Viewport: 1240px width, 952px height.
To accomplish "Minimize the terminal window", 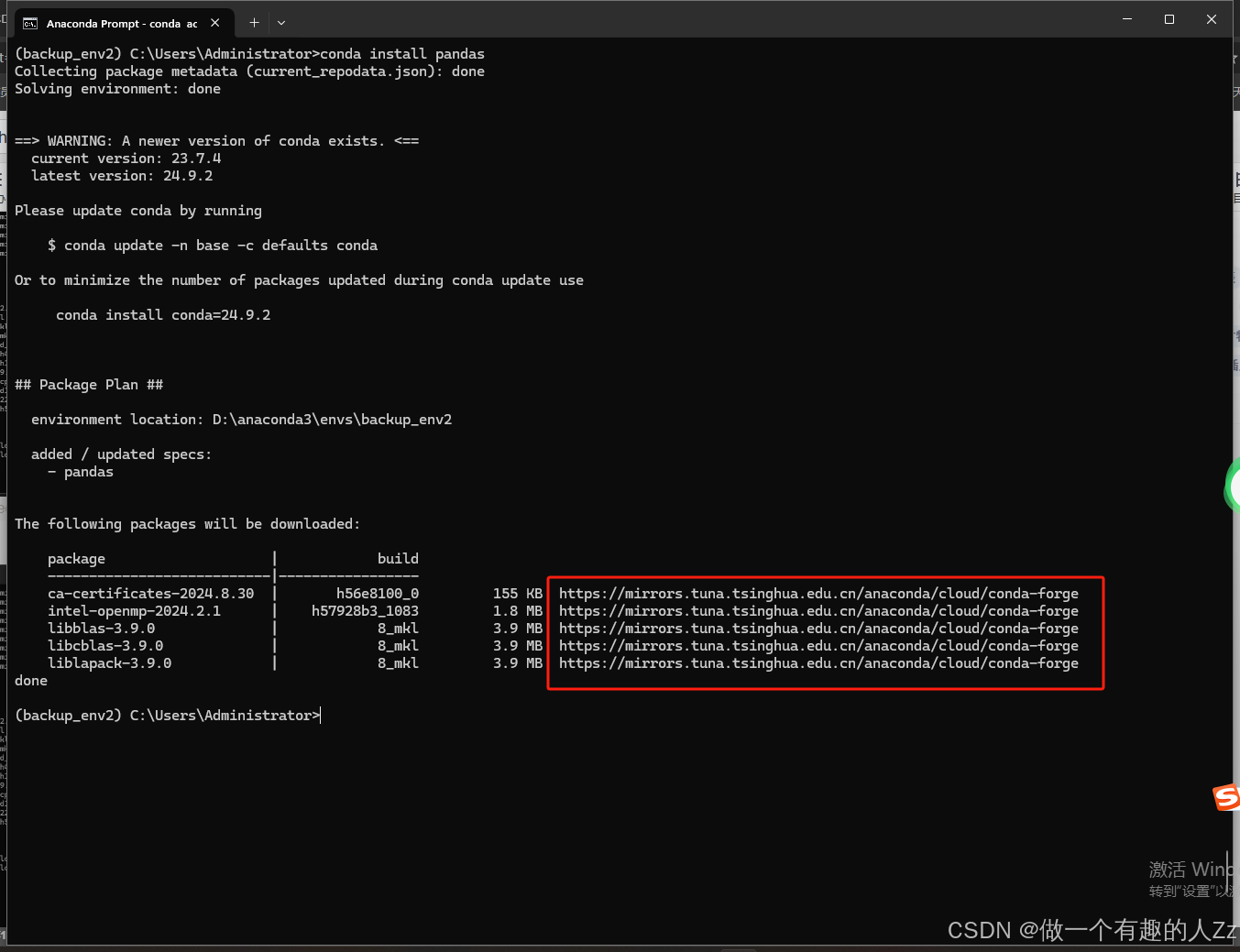I will [1127, 19].
